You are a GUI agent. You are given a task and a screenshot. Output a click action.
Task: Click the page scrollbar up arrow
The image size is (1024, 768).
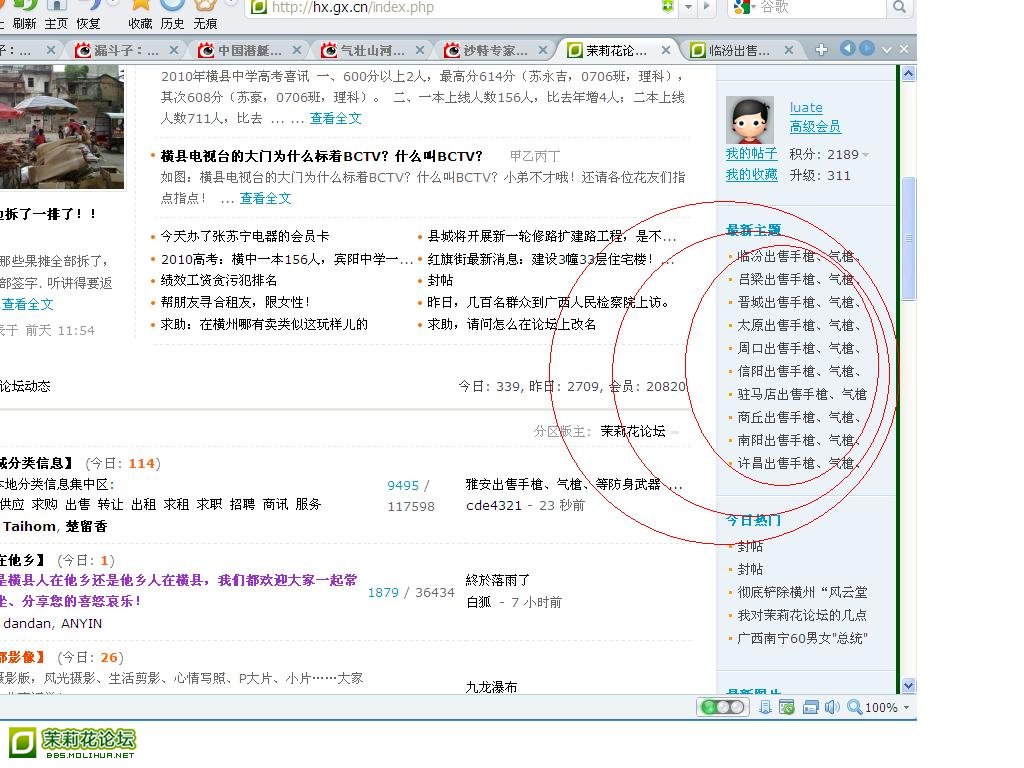[x=908, y=74]
